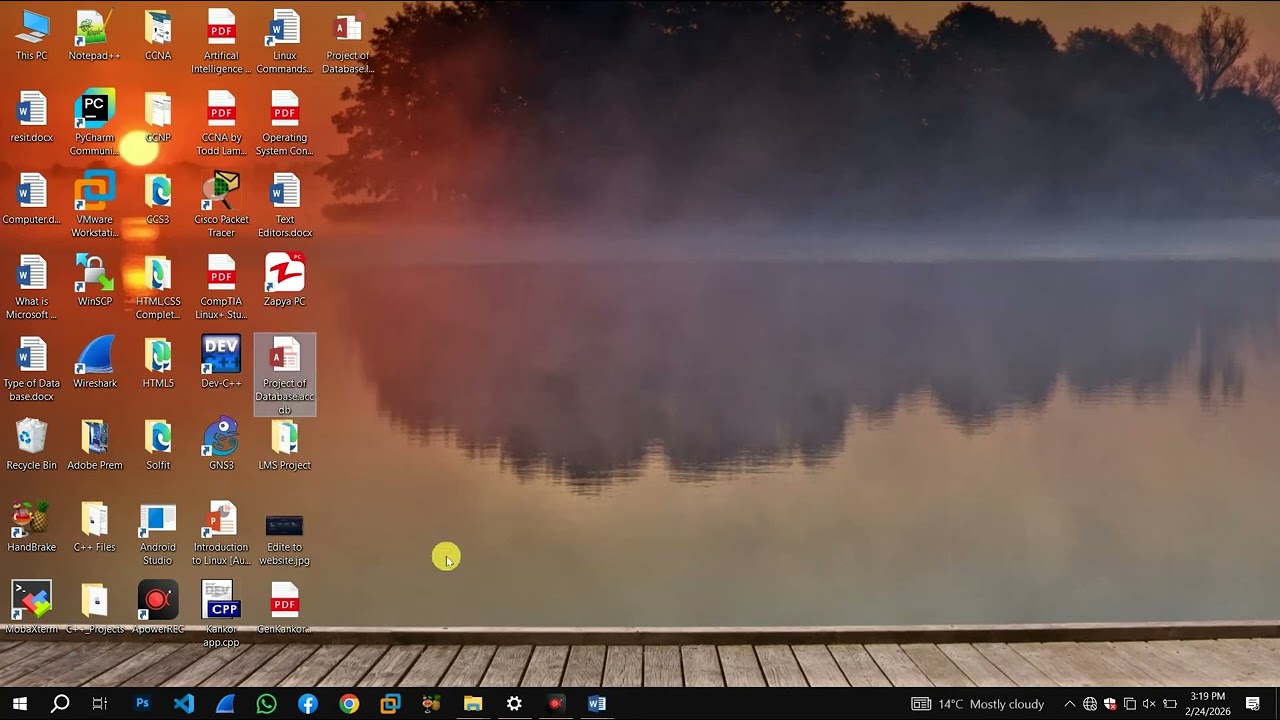The image size is (1280, 720).
Task: Open HTML,CSS Complet shortcut
Action: coord(158,288)
